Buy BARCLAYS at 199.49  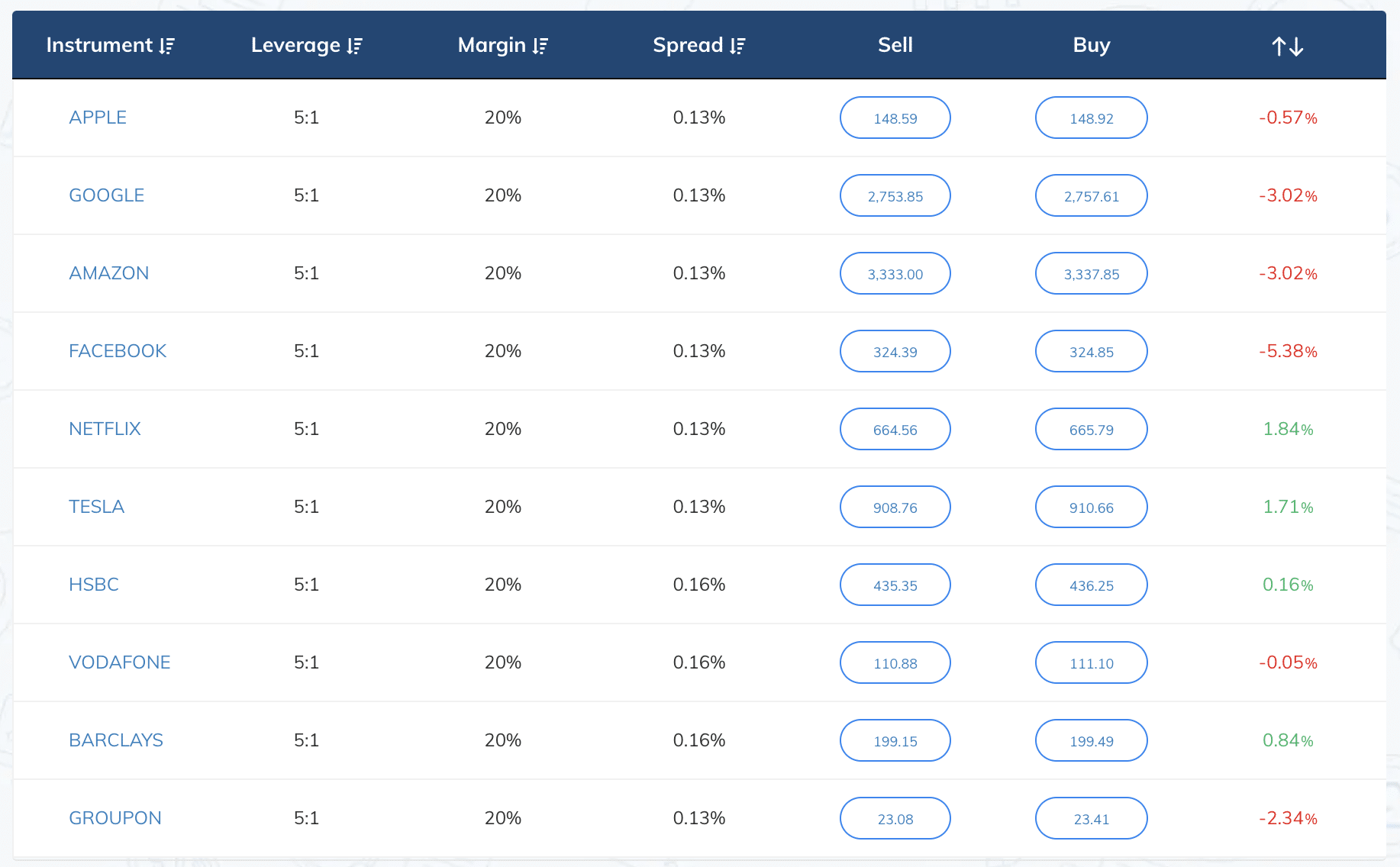(1092, 740)
